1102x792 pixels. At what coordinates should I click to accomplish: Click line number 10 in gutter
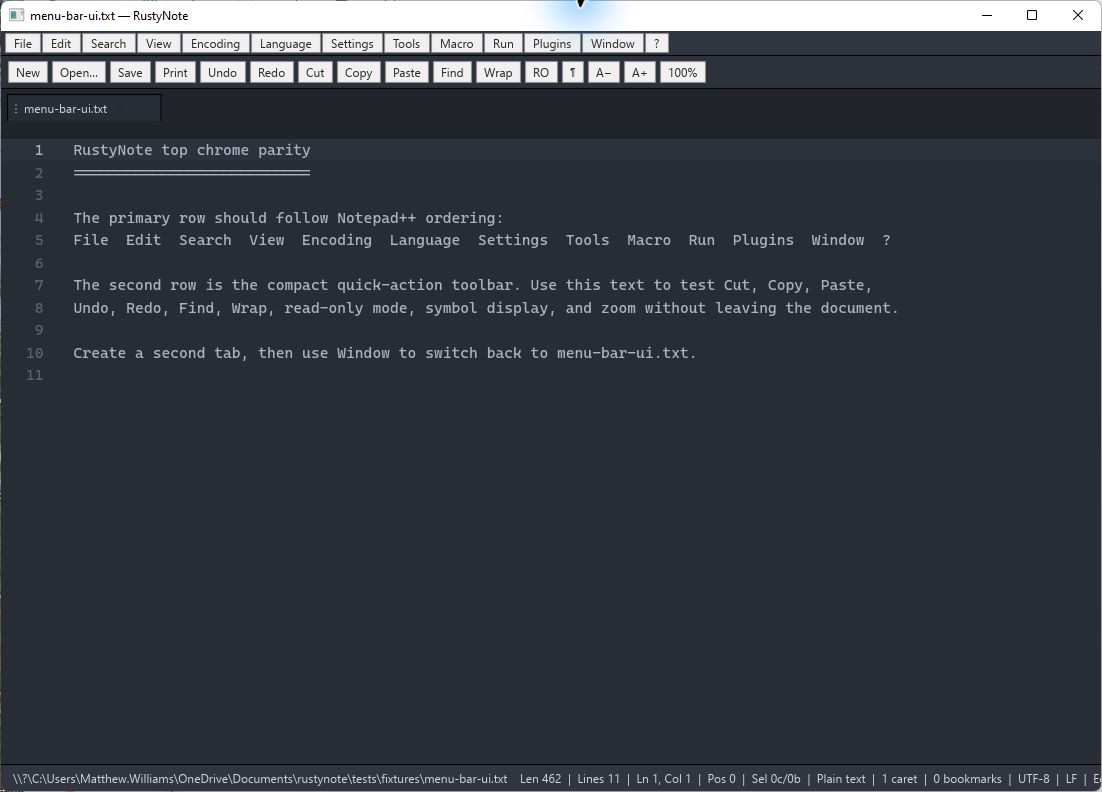pyautogui.click(x=34, y=353)
